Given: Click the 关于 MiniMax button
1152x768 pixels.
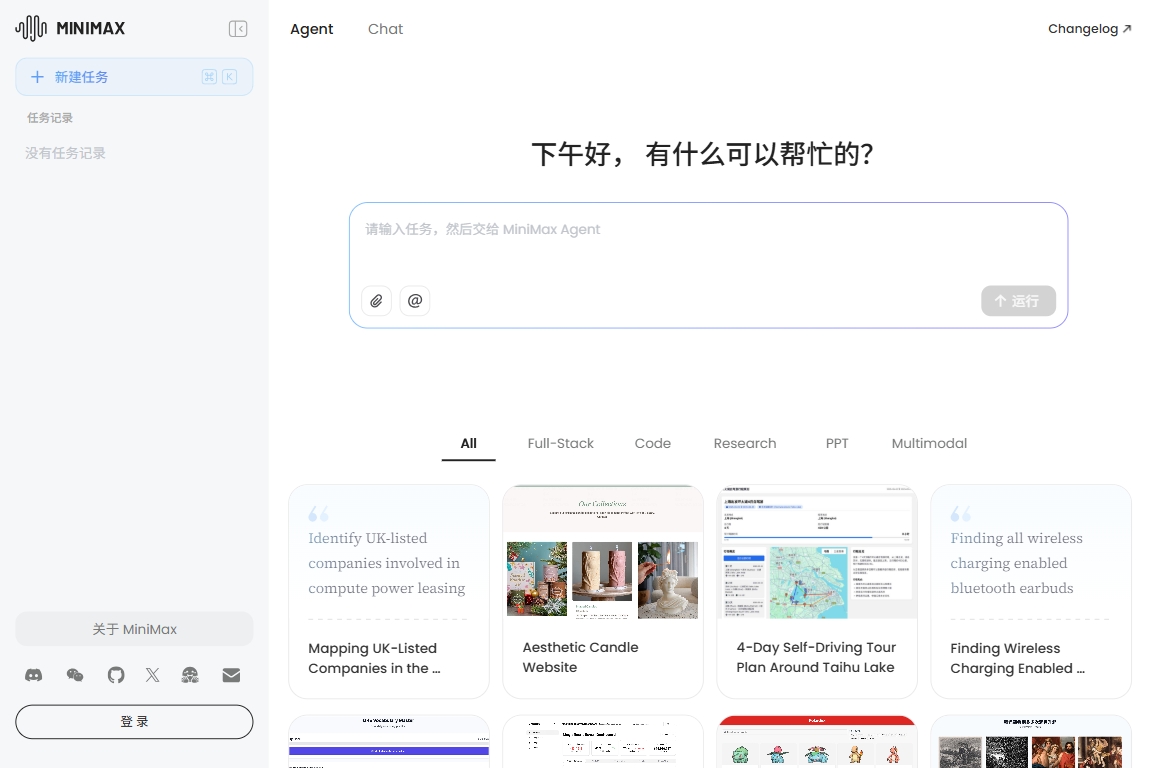Looking at the screenshot, I should coord(134,629).
